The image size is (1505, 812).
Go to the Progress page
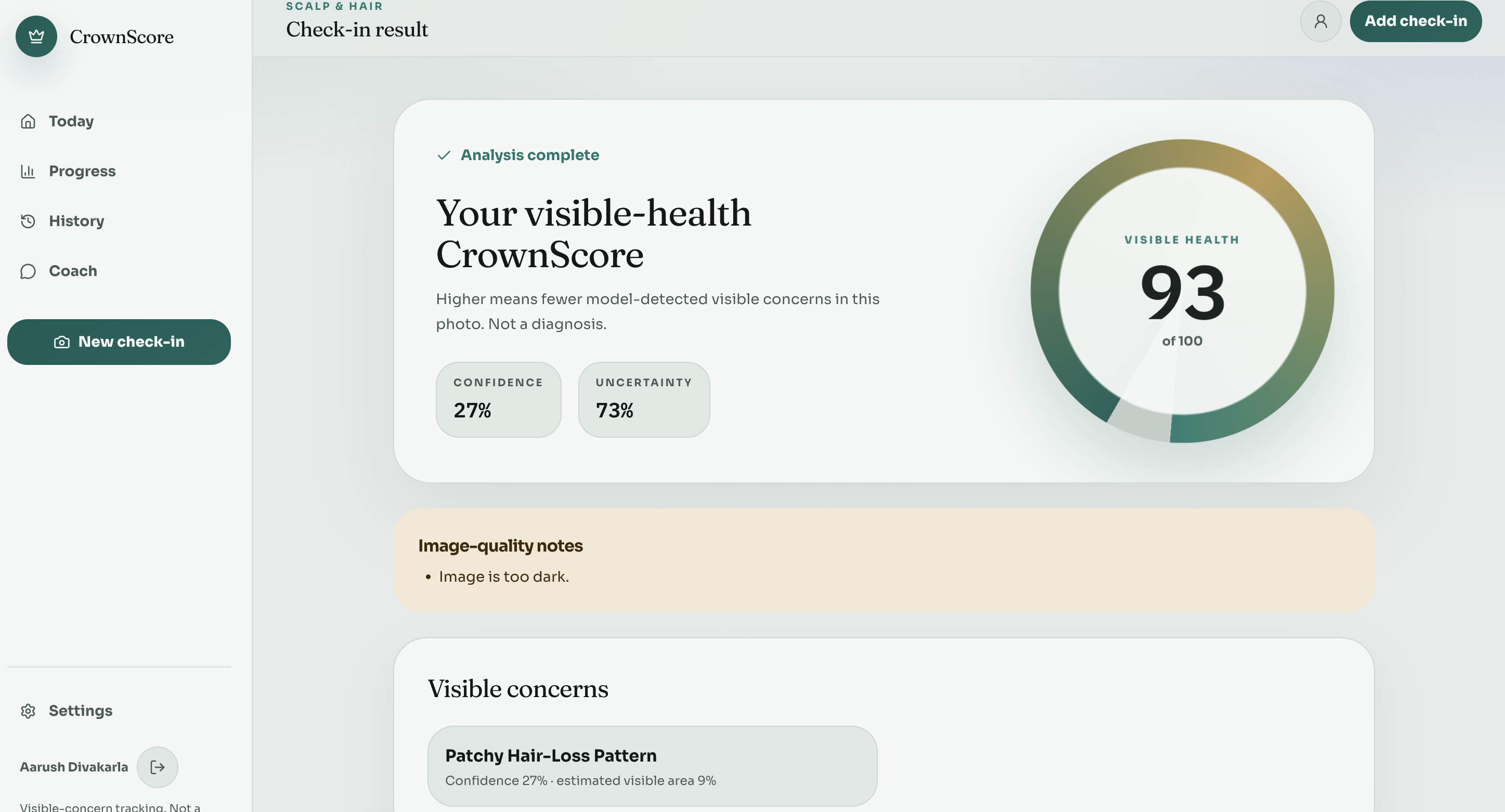pyautogui.click(x=119, y=171)
